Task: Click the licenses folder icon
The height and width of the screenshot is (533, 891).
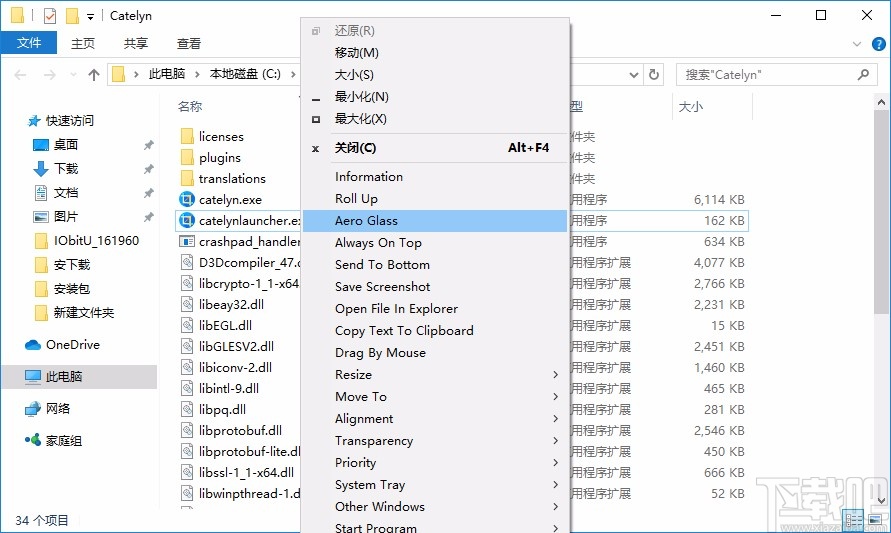Action: pos(187,136)
